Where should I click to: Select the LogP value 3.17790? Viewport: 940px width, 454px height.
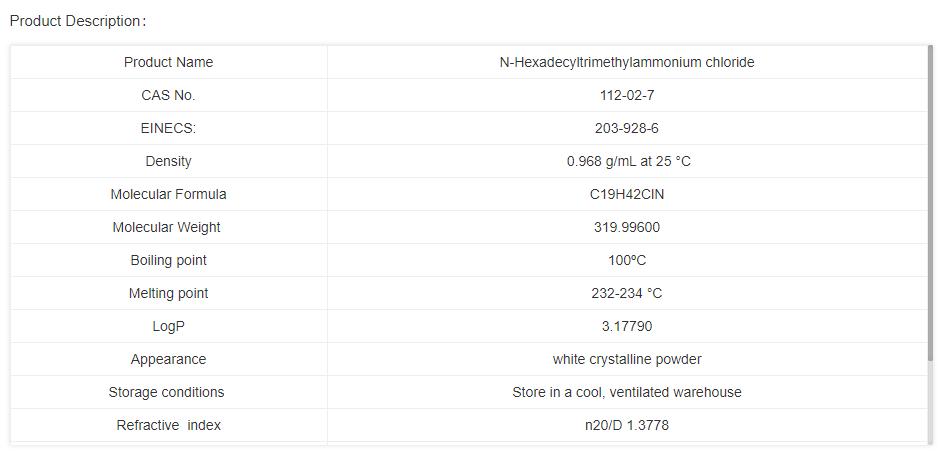tap(626, 326)
